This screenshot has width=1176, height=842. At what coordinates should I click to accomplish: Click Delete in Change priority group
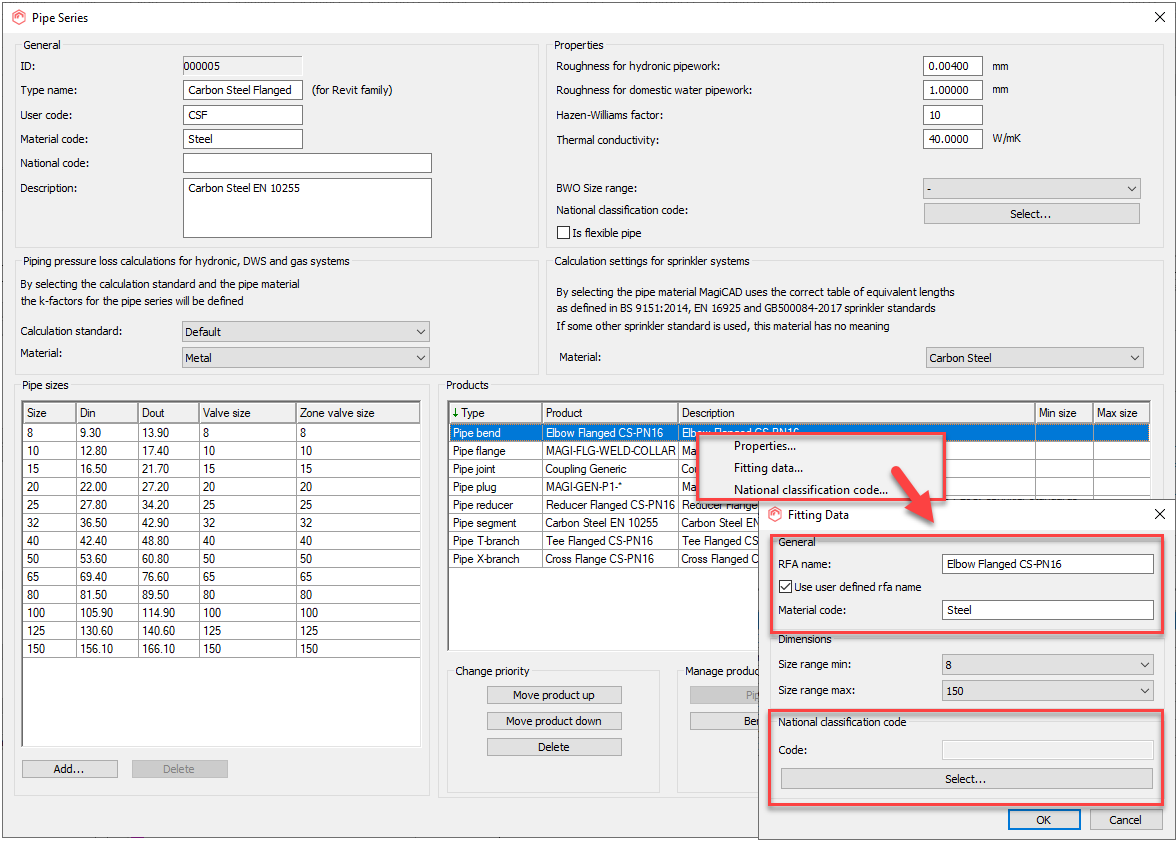[554, 748]
